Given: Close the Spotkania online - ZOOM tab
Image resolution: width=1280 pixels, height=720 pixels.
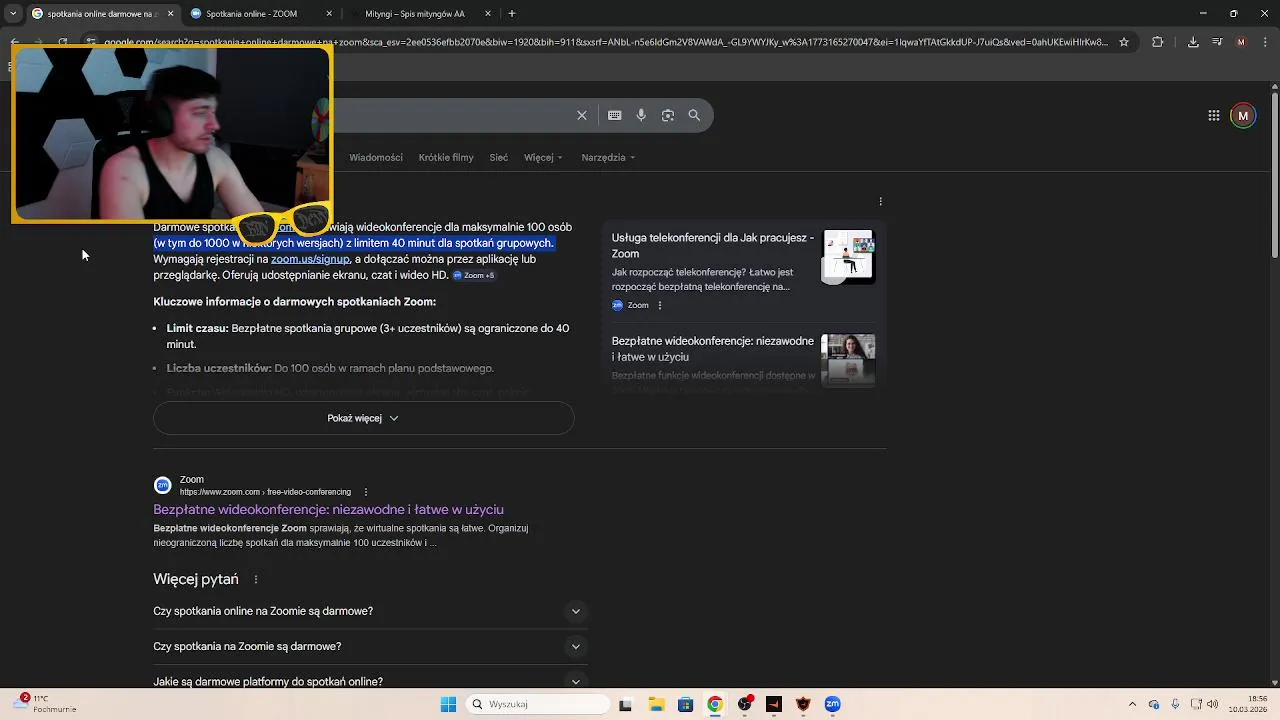Looking at the screenshot, I should [x=330, y=14].
